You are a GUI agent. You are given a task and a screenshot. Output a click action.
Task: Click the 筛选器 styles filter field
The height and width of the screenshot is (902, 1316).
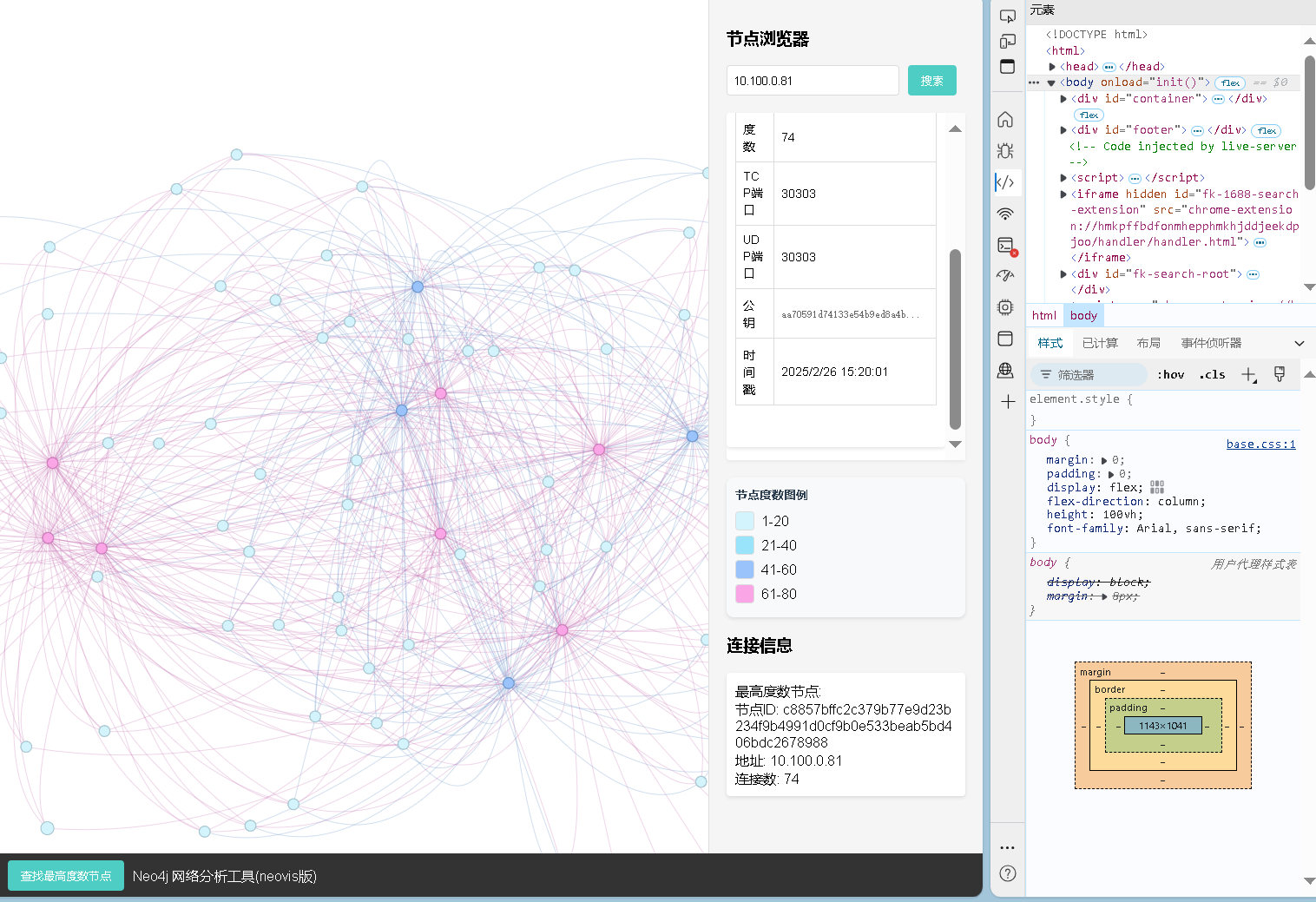click(x=1089, y=375)
